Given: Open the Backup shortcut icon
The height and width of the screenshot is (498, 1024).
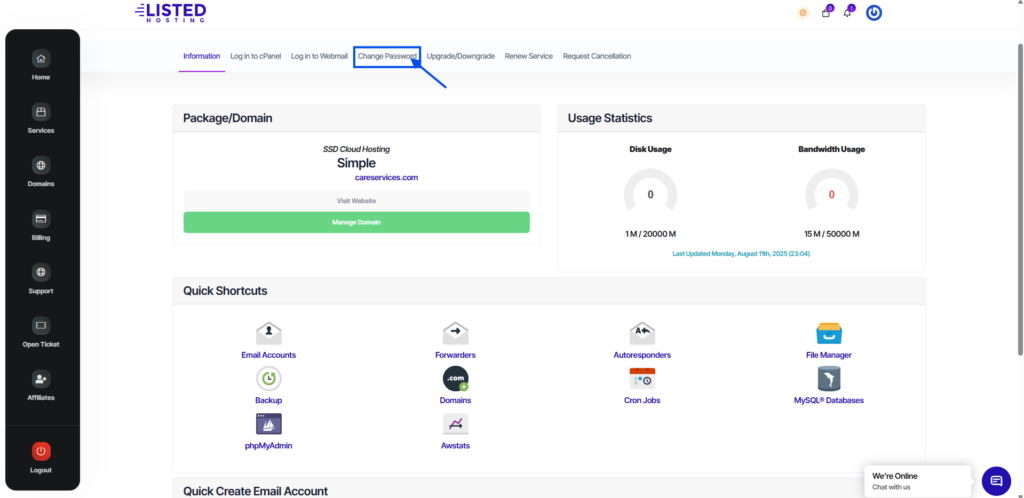Looking at the screenshot, I should [268, 379].
